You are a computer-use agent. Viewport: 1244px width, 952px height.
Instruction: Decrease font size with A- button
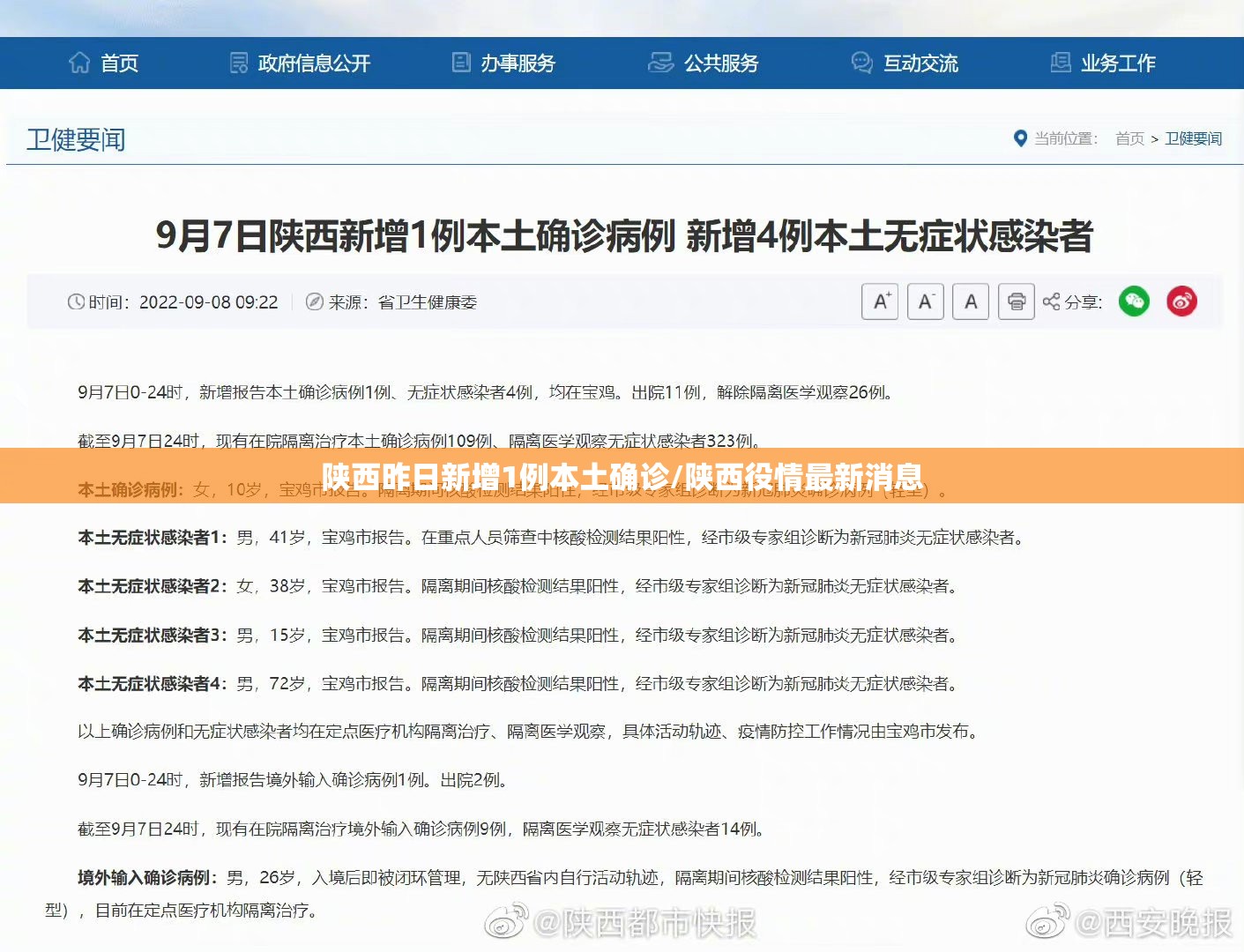(x=926, y=301)
